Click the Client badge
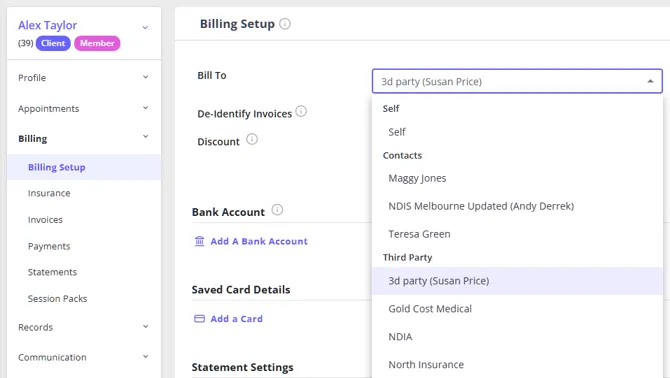 53,43
